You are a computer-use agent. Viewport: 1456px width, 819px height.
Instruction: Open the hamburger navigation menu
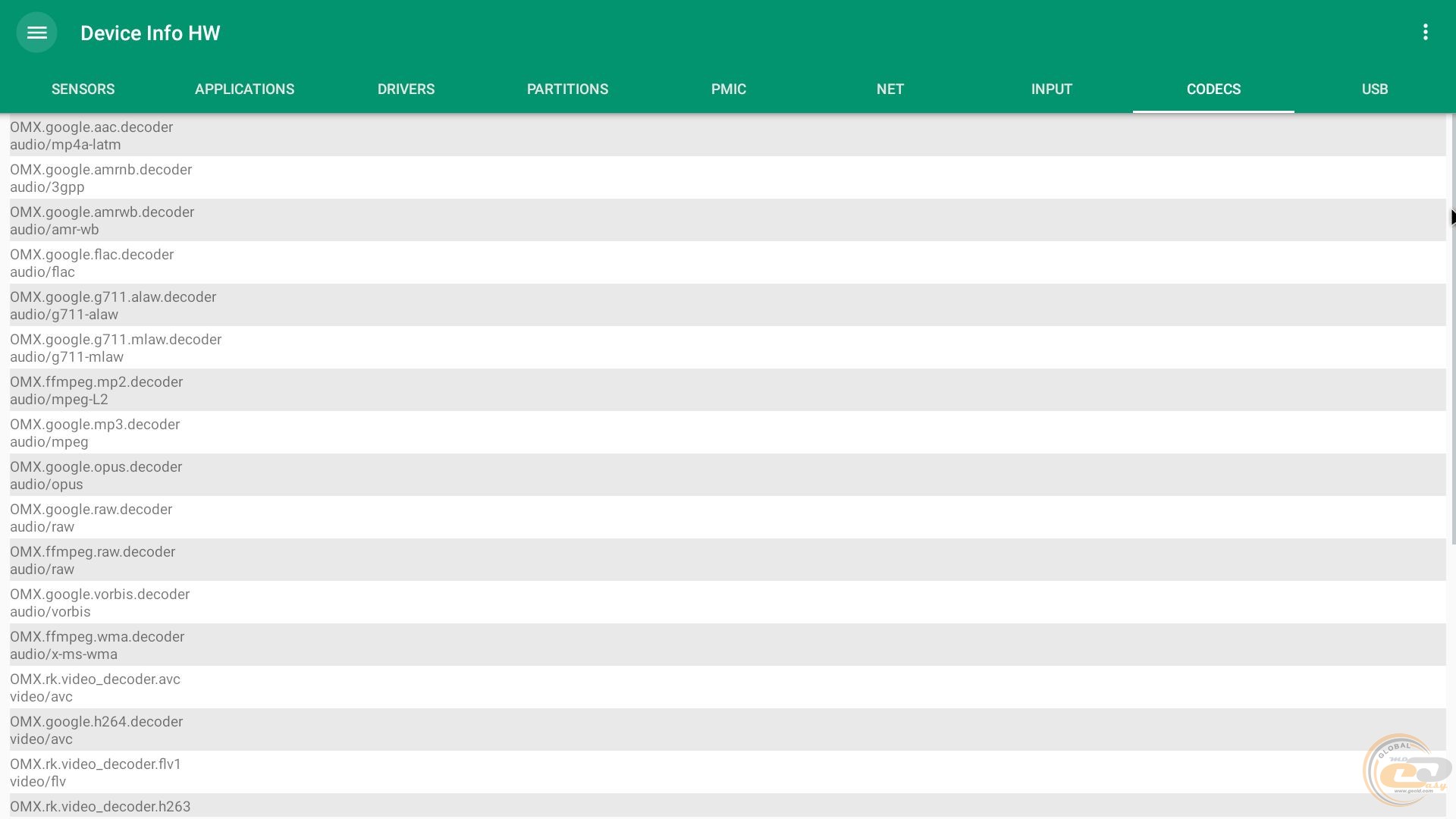tap(36, 33)
